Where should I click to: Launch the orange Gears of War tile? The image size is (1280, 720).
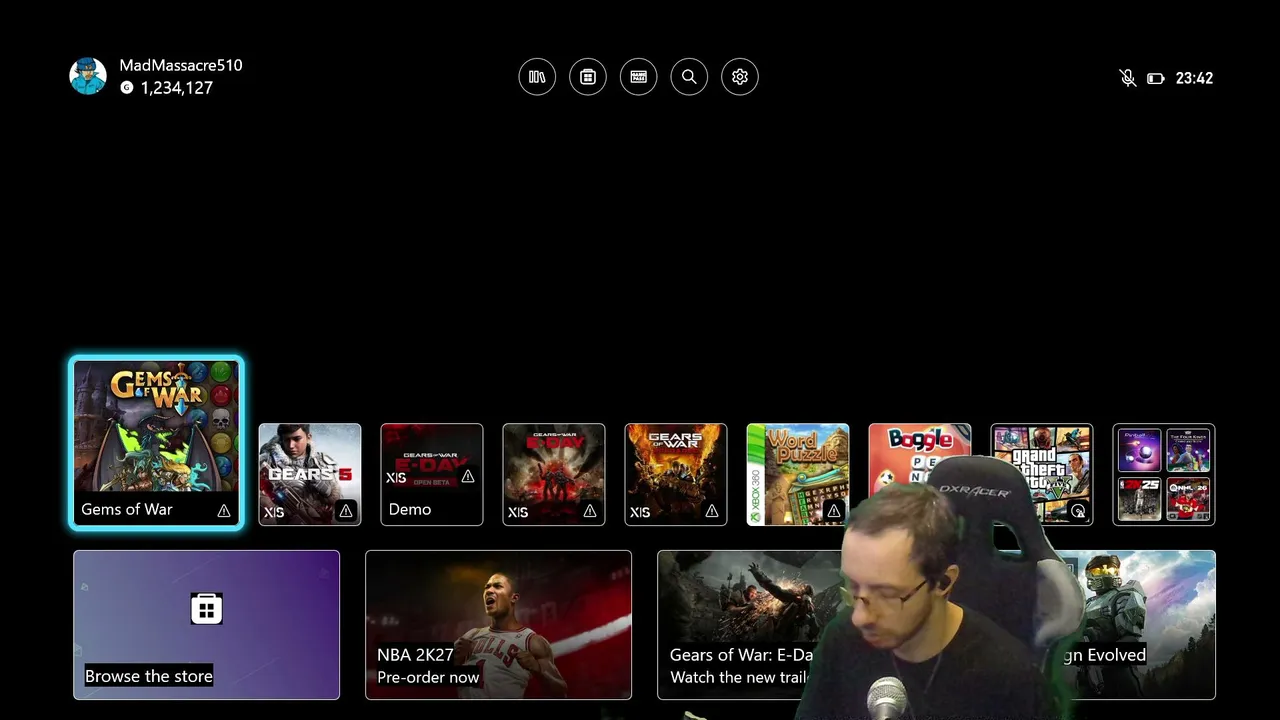(676, 474)
